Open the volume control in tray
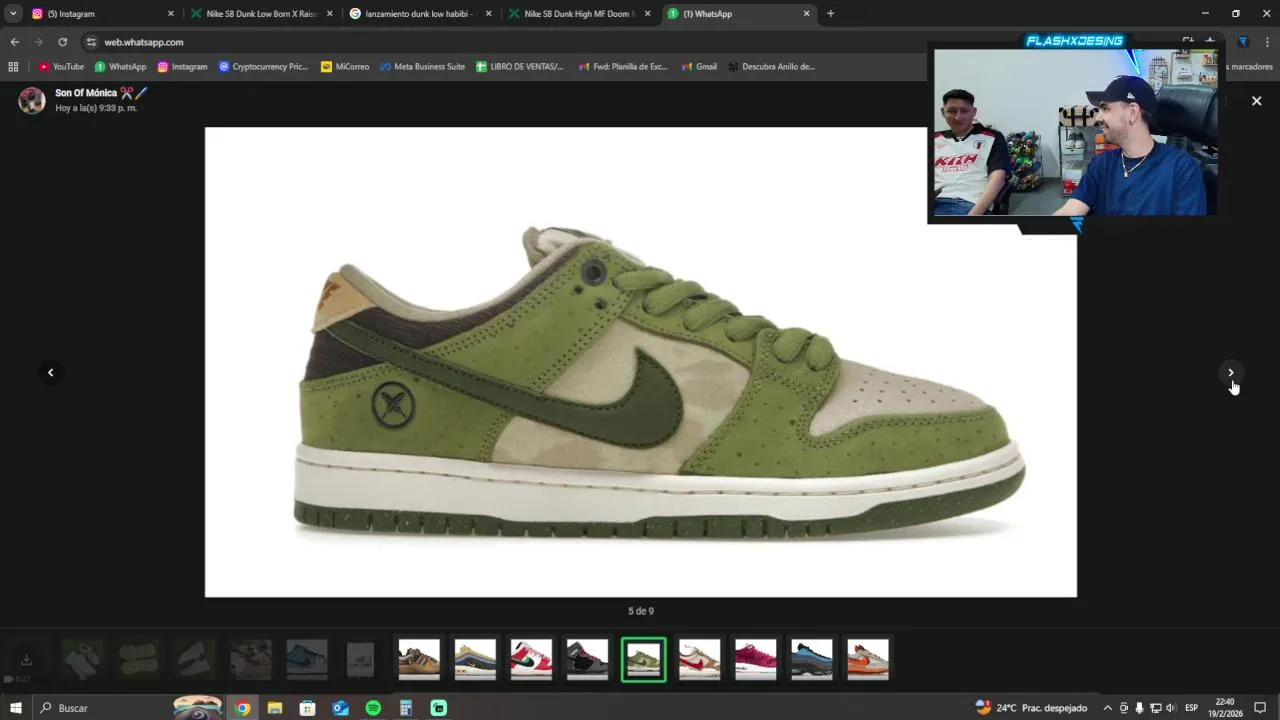 pyautogui.click(x=1170, y=708)
